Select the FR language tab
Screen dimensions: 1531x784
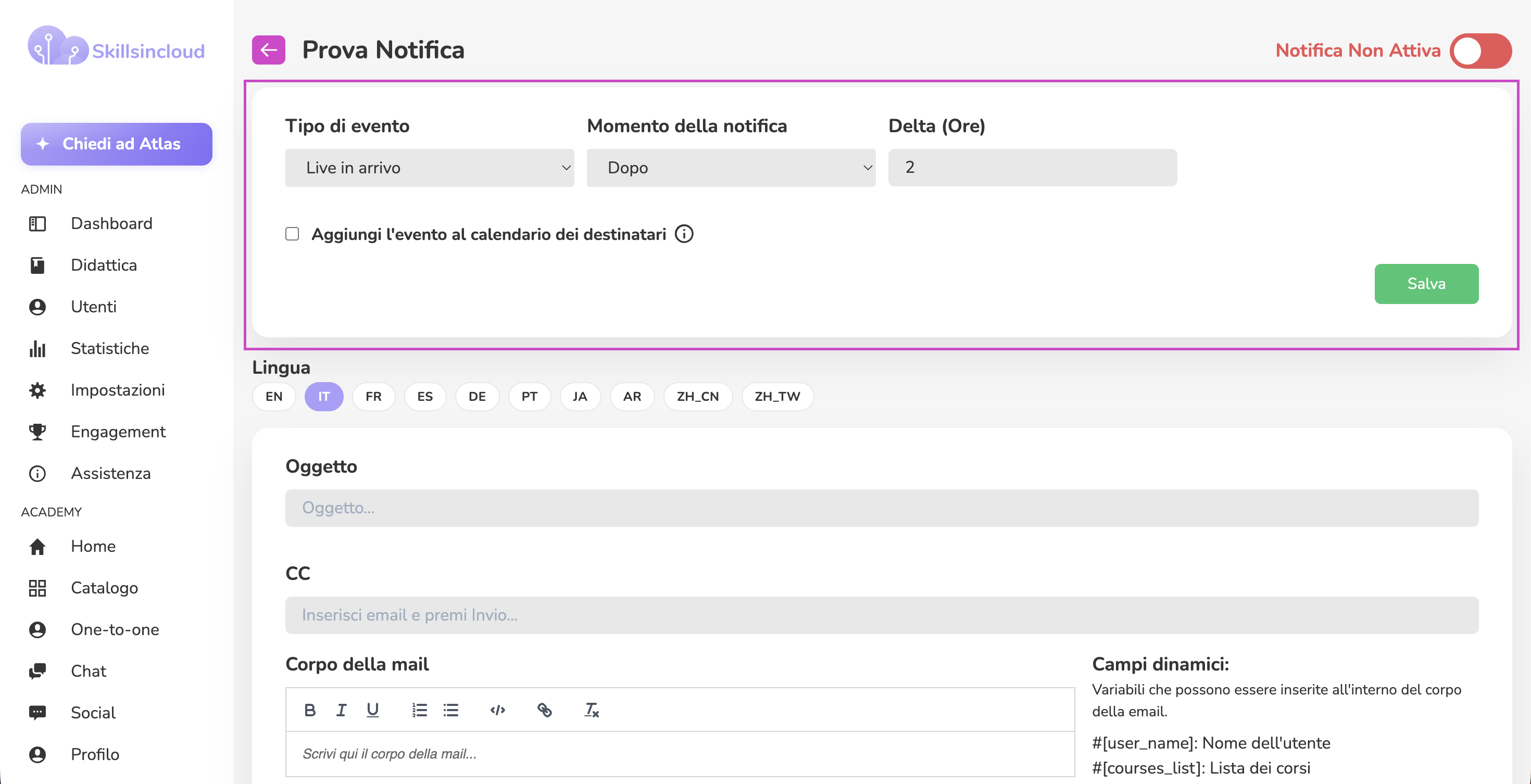tap(373, 396)
